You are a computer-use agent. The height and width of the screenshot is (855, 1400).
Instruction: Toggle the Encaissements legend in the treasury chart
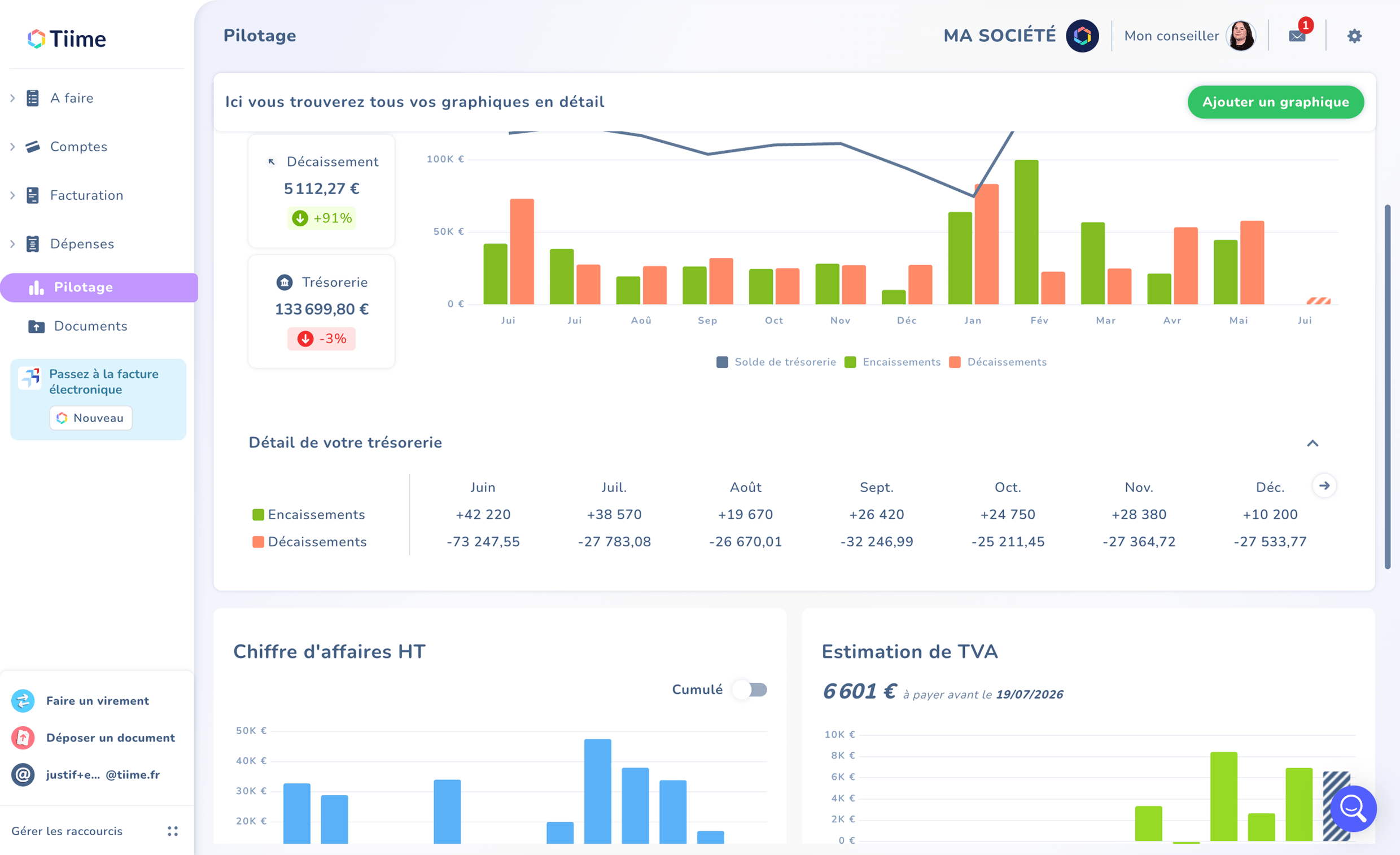[893, 362]
